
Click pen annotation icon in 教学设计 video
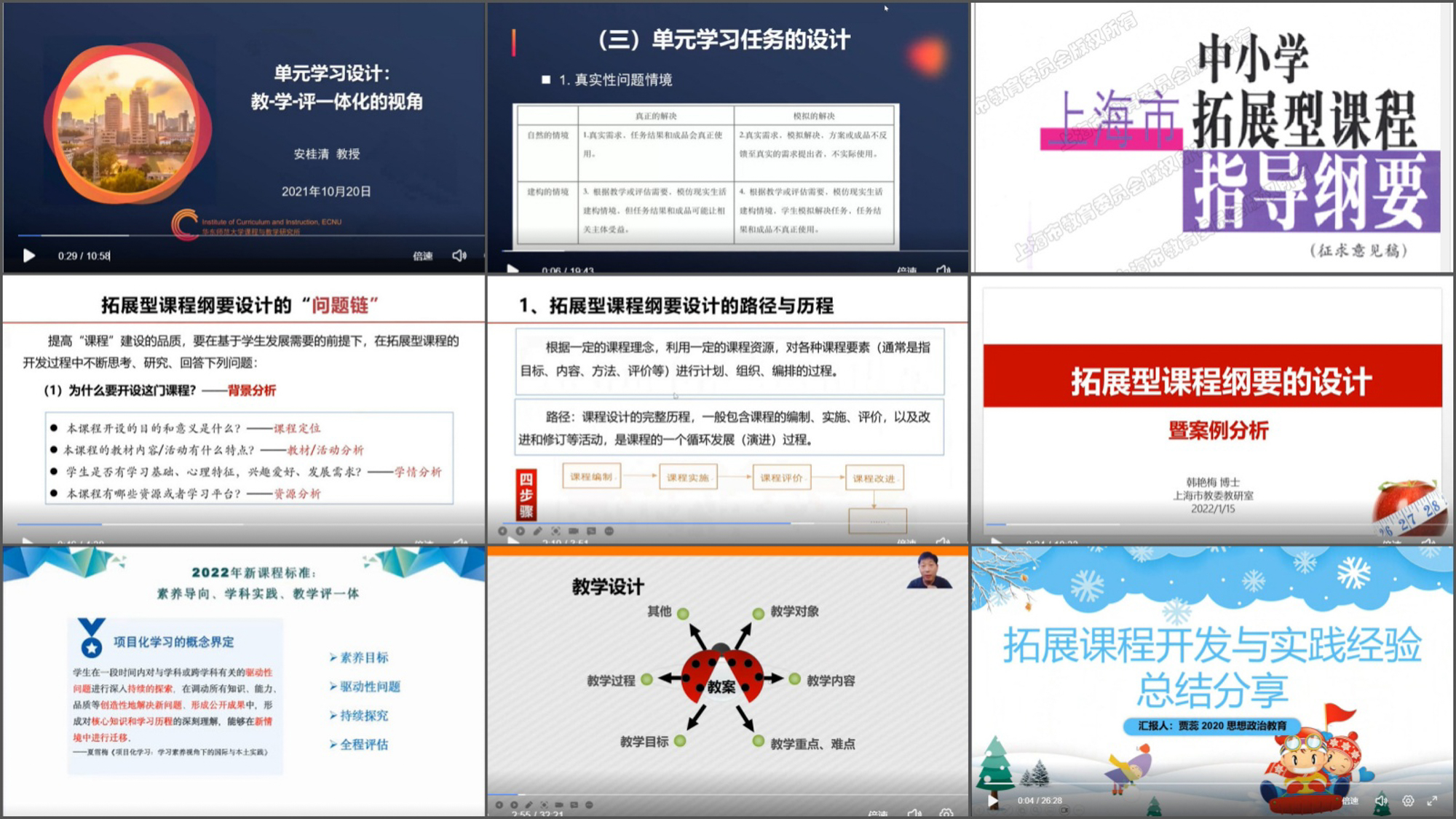coord(529,804)
